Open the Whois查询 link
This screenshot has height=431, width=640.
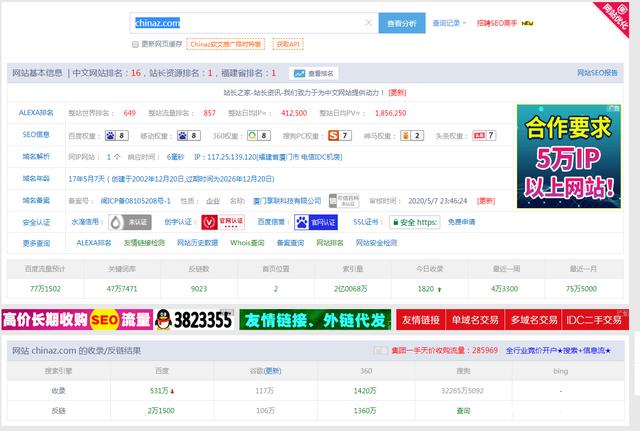coord(247,243)
